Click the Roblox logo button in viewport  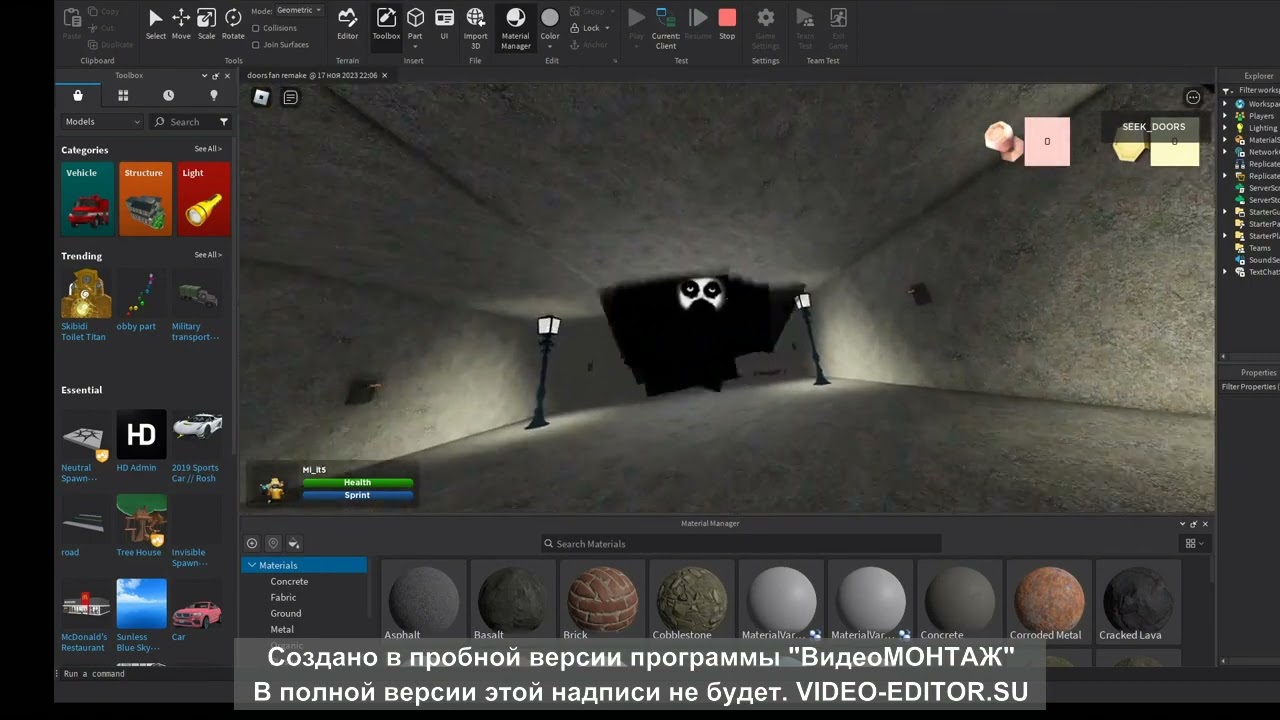click(261, 97)
